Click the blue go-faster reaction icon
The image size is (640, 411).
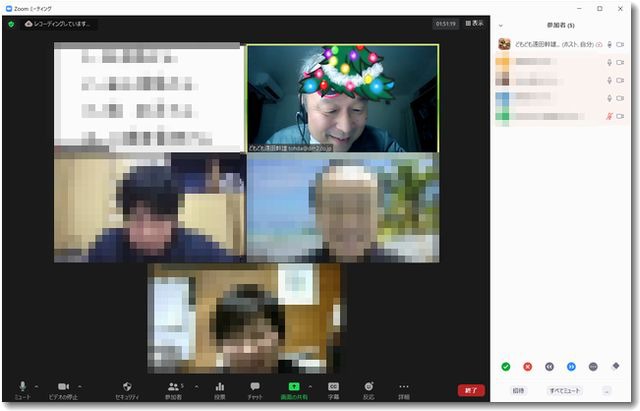coord(571,367)
